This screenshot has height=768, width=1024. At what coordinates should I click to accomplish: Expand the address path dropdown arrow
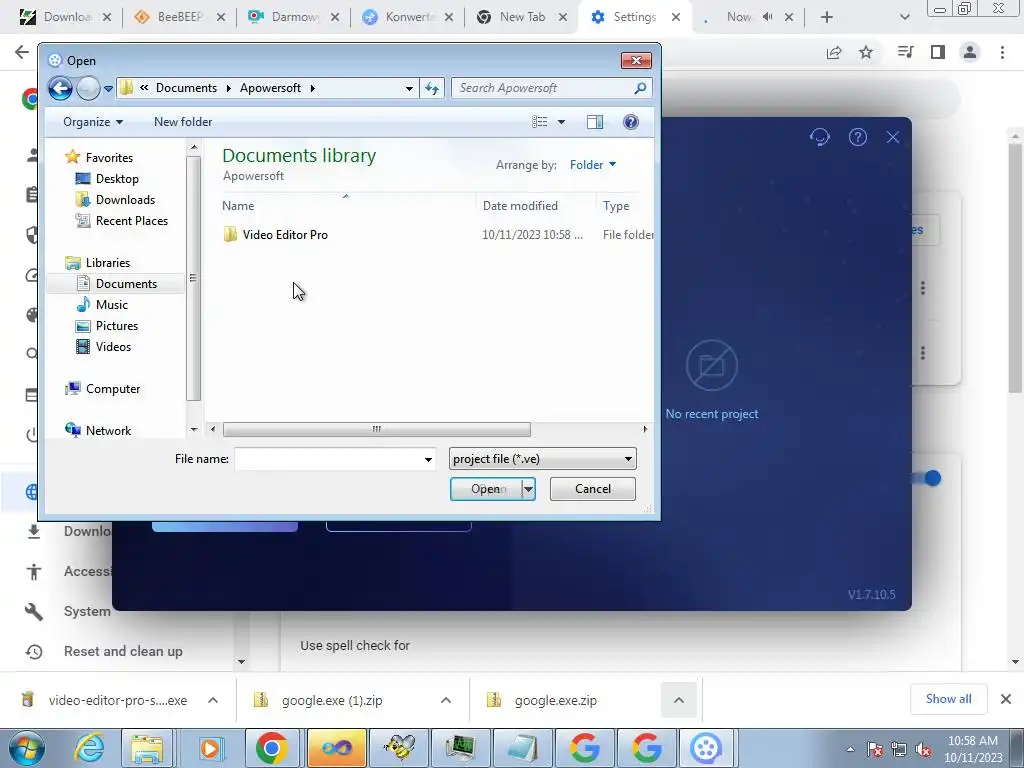click(409, 88)
